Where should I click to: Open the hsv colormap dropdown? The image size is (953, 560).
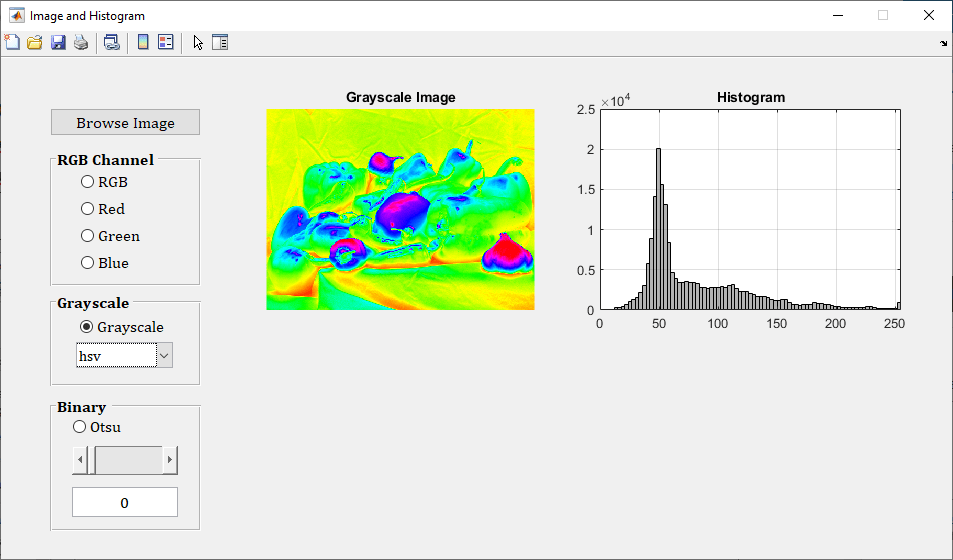(165, 355)
